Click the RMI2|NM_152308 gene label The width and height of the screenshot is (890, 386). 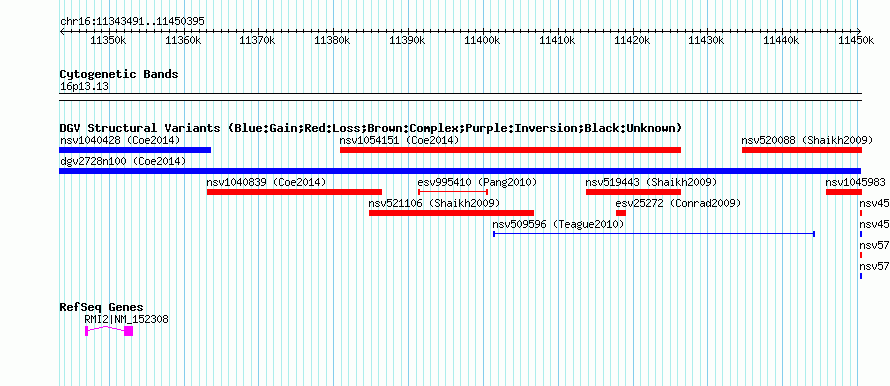126,320
